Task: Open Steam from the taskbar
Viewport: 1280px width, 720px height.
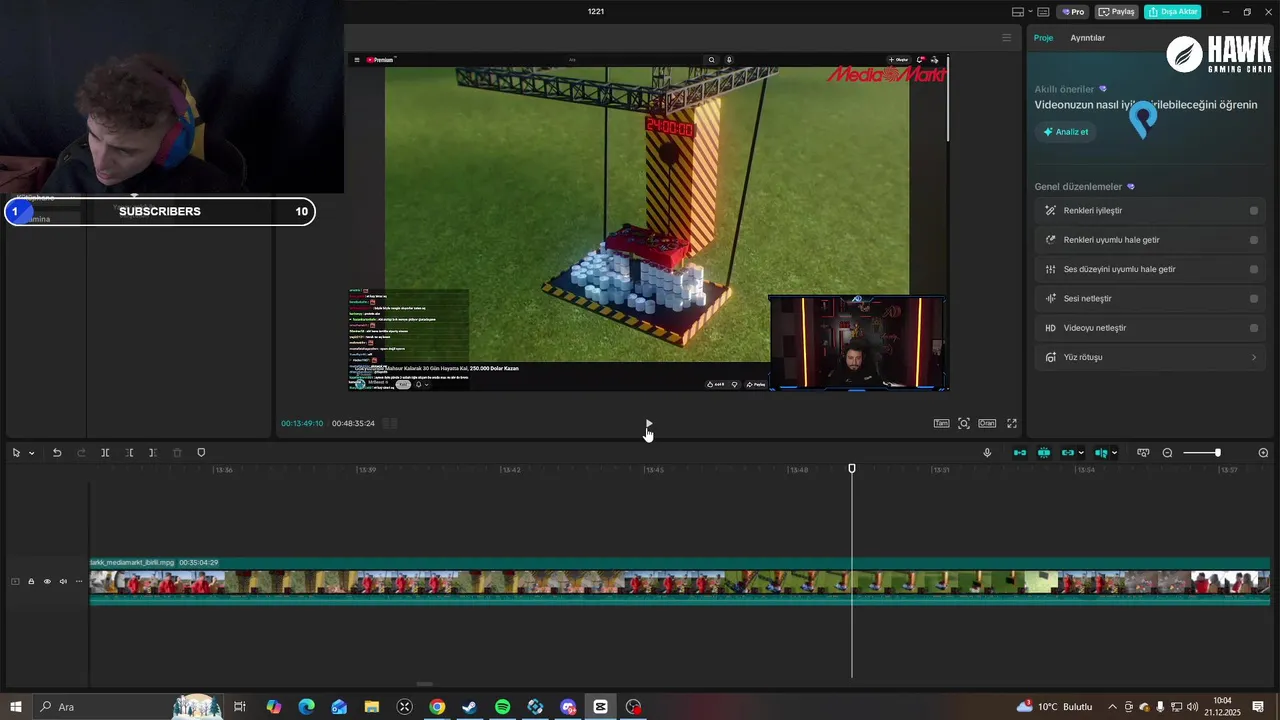Action: click(x=470, y=707)
